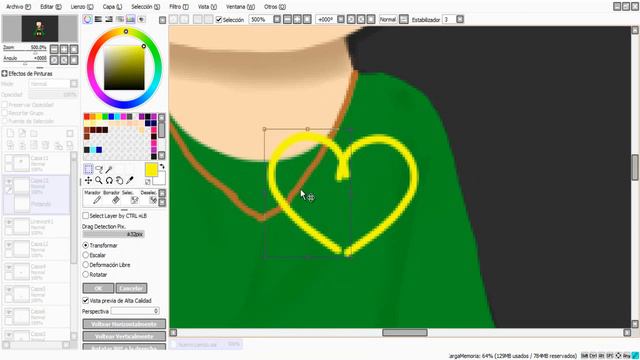Screen dimensions: 640x360
Task: Adjust the Perspectiva value stepper
Action: click(156, 311)
